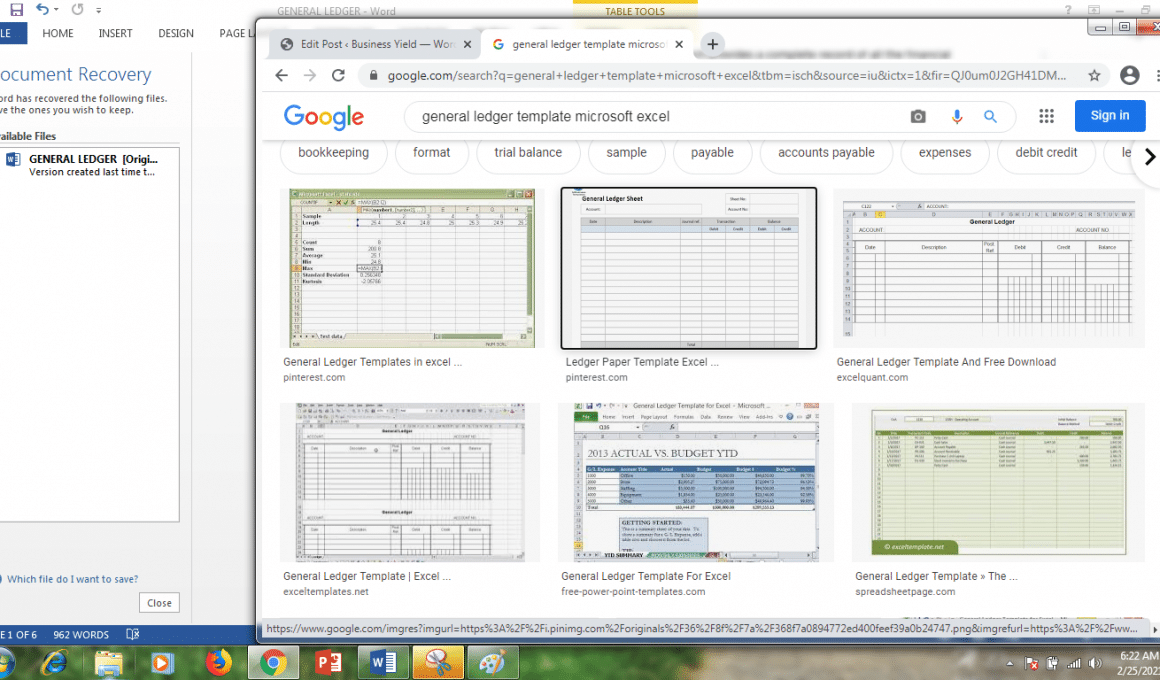Screen dimensions: 1160x680
Task: Click the Sign in button
Action: click(1109, 116)
